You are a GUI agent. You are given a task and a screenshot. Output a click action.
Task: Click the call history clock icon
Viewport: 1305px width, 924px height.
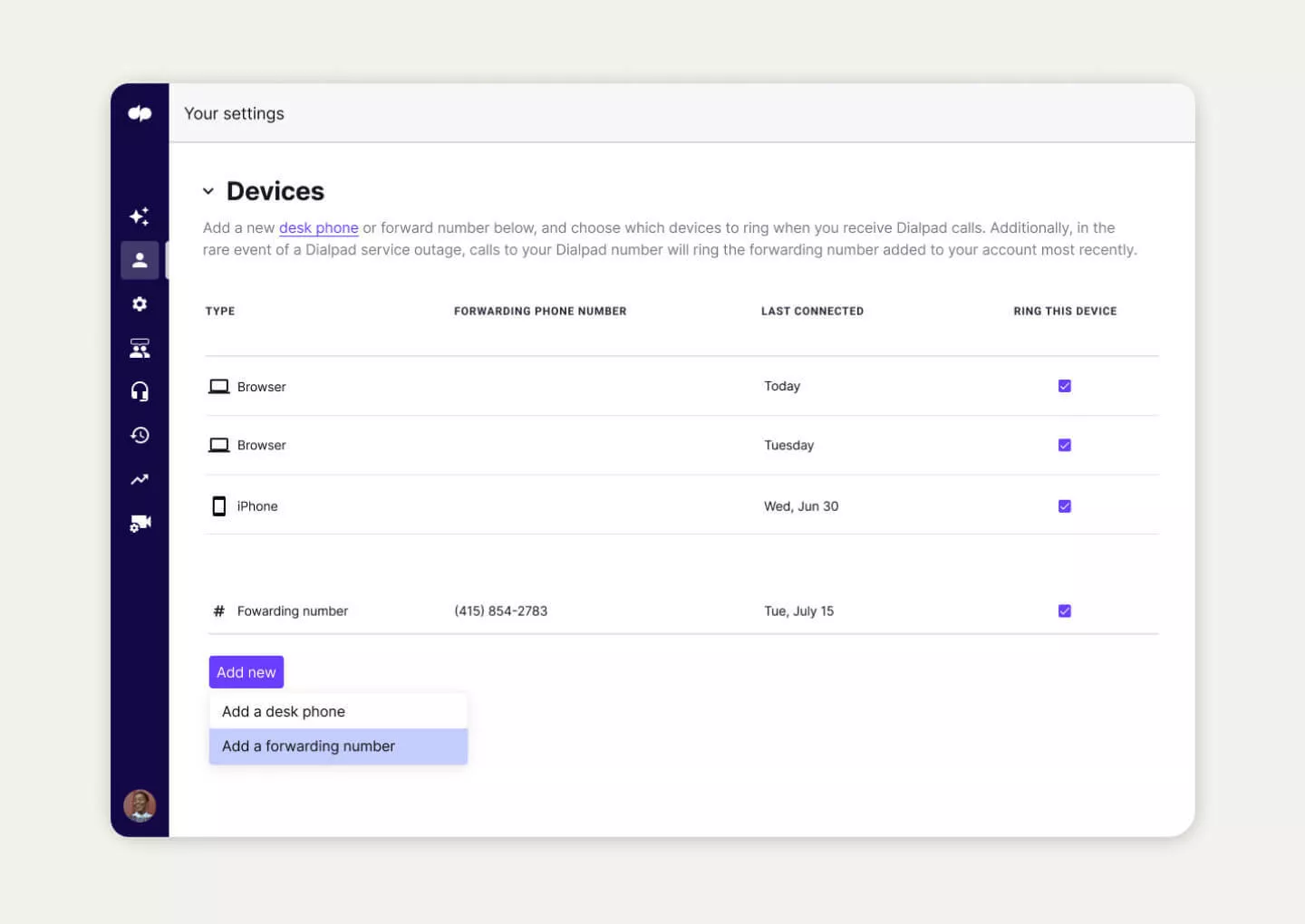click(x=140, y=435)
